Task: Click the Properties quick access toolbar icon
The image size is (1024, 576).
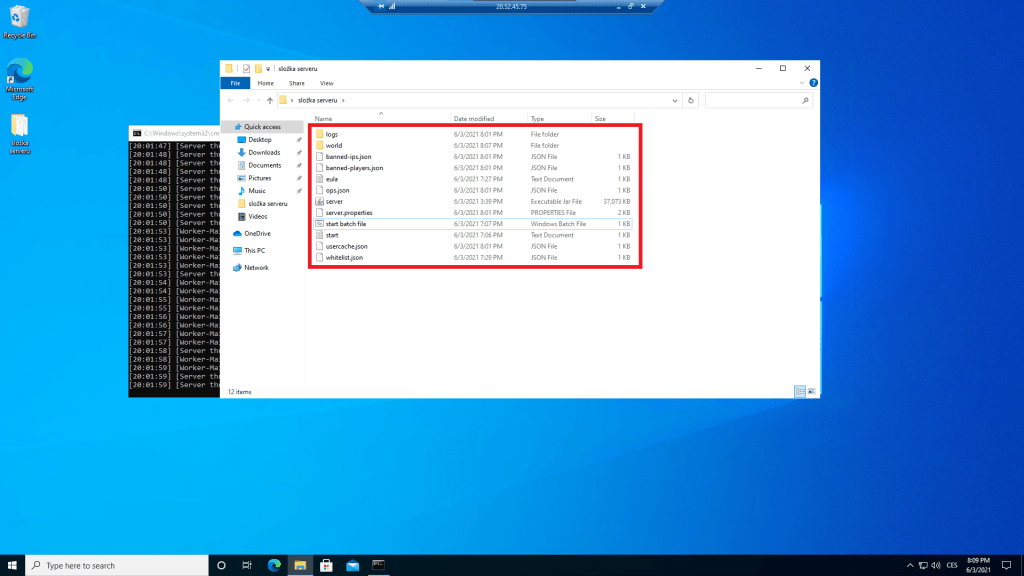Action: [246, 68]
